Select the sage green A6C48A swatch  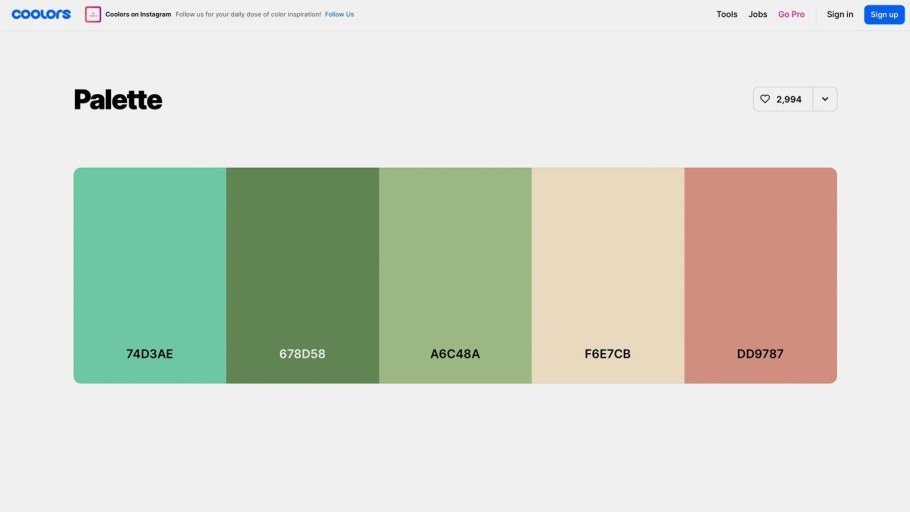click(x=455, y=250)
